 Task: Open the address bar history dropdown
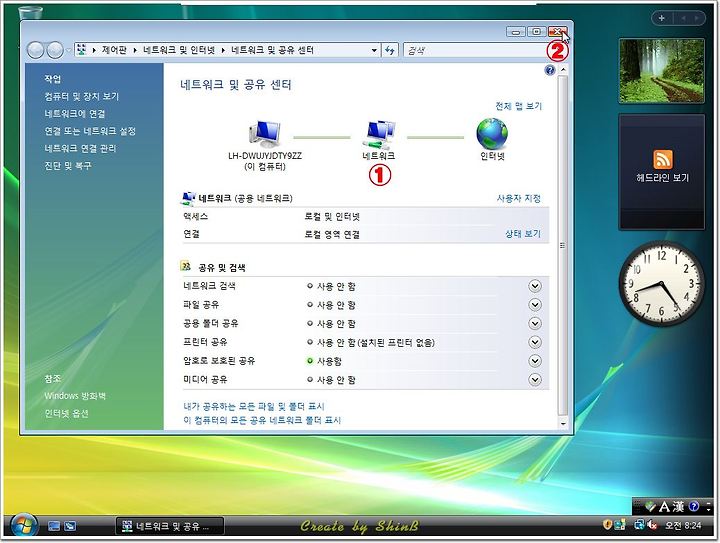click(374, 50)
